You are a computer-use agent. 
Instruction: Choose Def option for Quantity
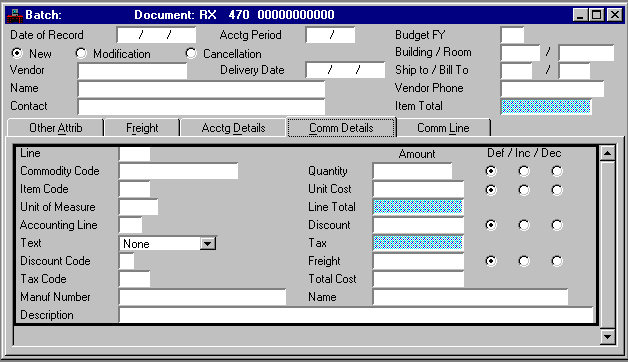point(491,171)
